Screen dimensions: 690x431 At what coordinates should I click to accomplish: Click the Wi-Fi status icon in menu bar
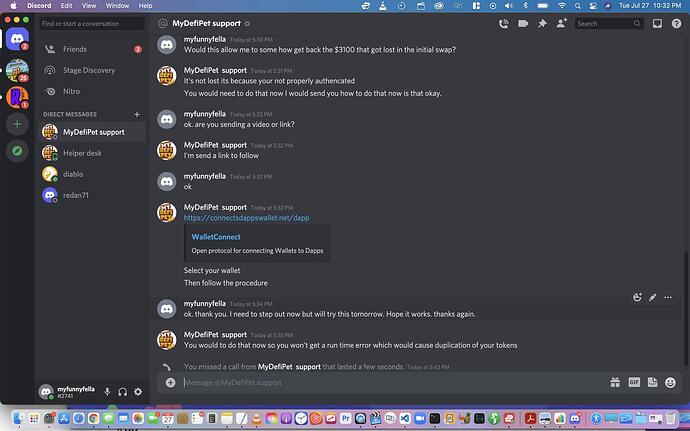coord(562,6)
